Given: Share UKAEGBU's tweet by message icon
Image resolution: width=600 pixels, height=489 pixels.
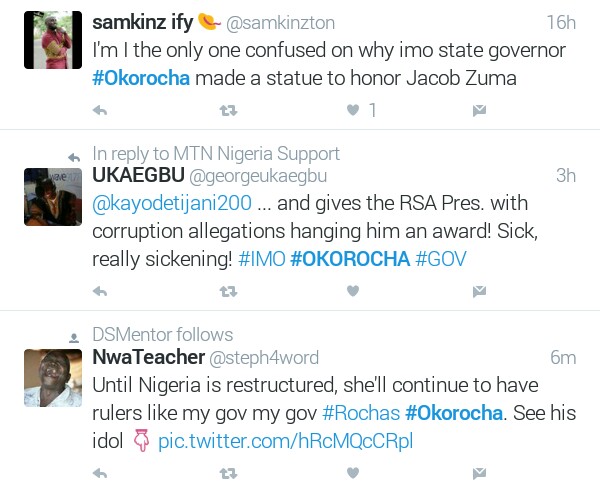Looking at the screenshot, I should [479, 291].
